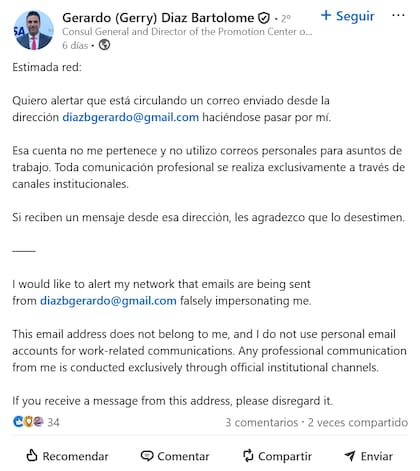The width and height of the screenshot is (420, 471).
Task: Click the verified shield badge icon
Action: [x=264, y=18]
